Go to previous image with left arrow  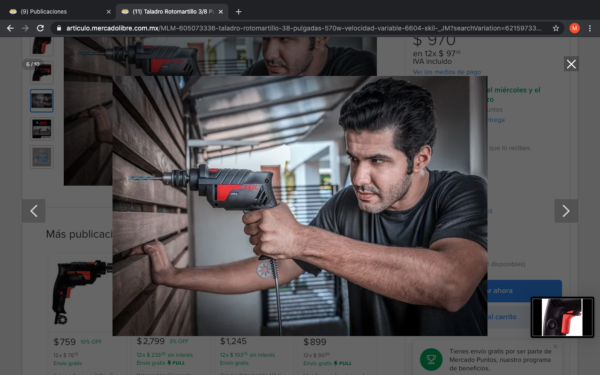(x=34, y=211)
